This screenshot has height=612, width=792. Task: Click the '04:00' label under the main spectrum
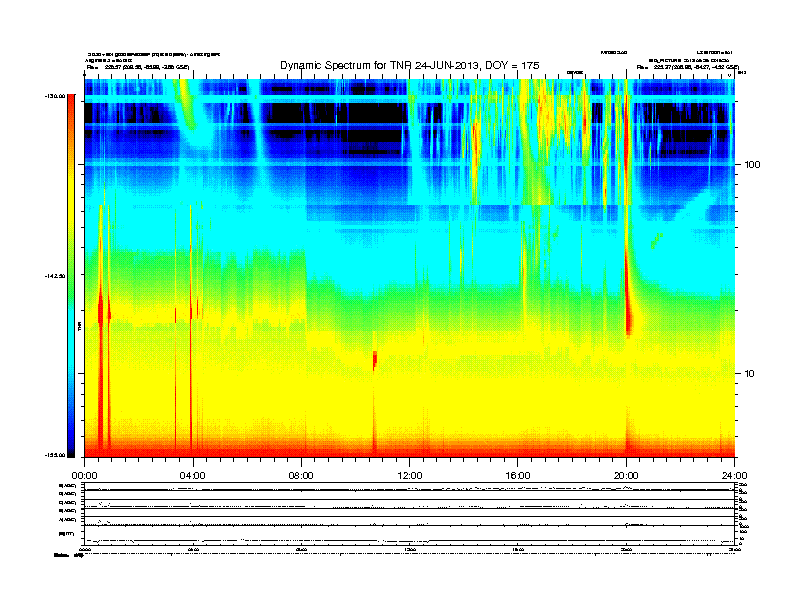(193, 476)
